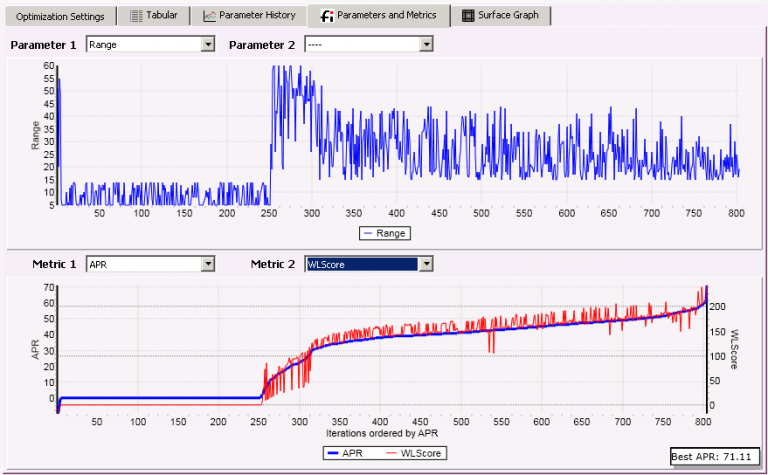The height and width of the screenshot is (475, 768).
Task: Click the Parameter 1 field label
Action: [x=44, y=45]
